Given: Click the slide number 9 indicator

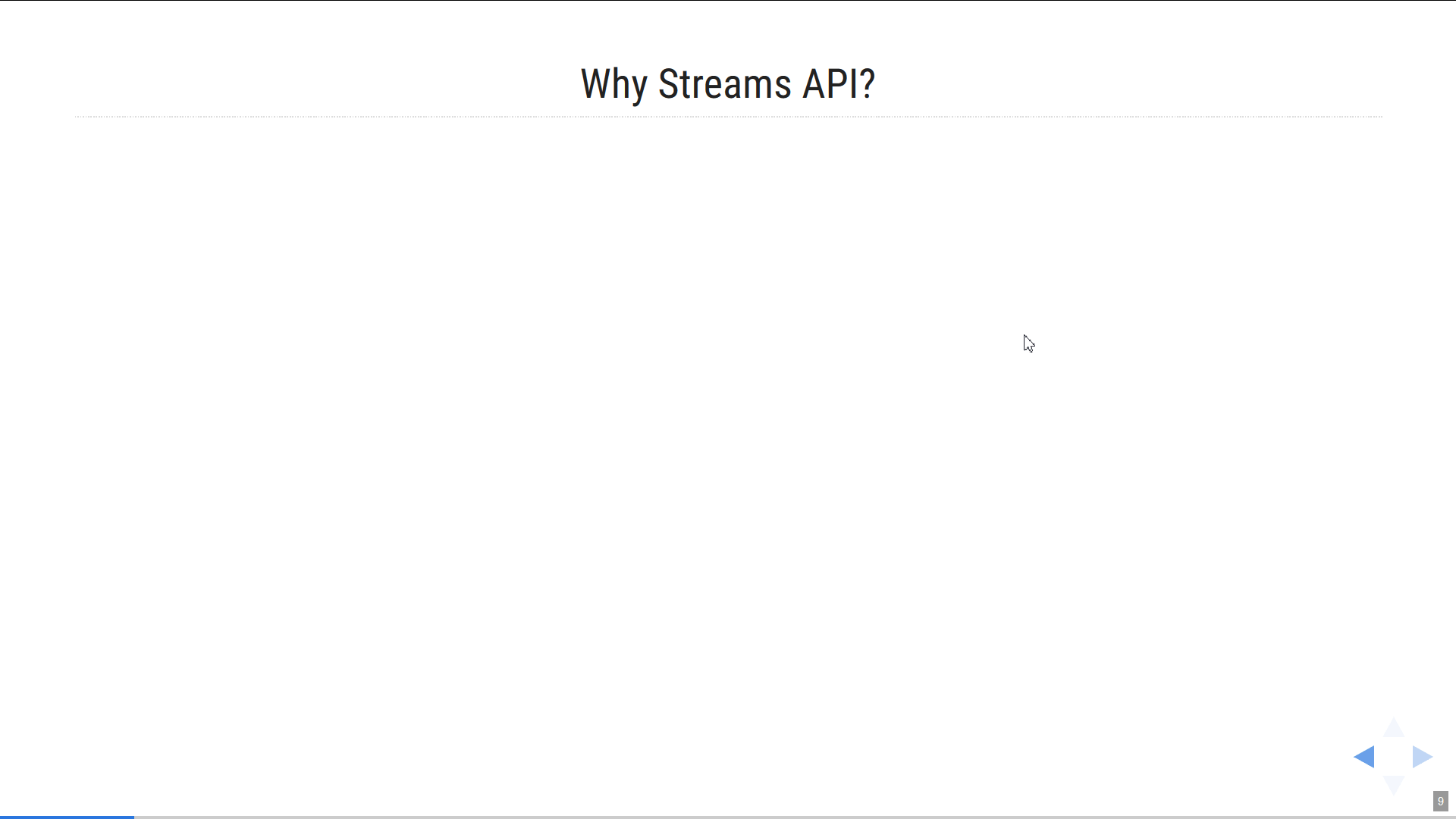Looking at the screenshot, I should tap(1440, 802).
